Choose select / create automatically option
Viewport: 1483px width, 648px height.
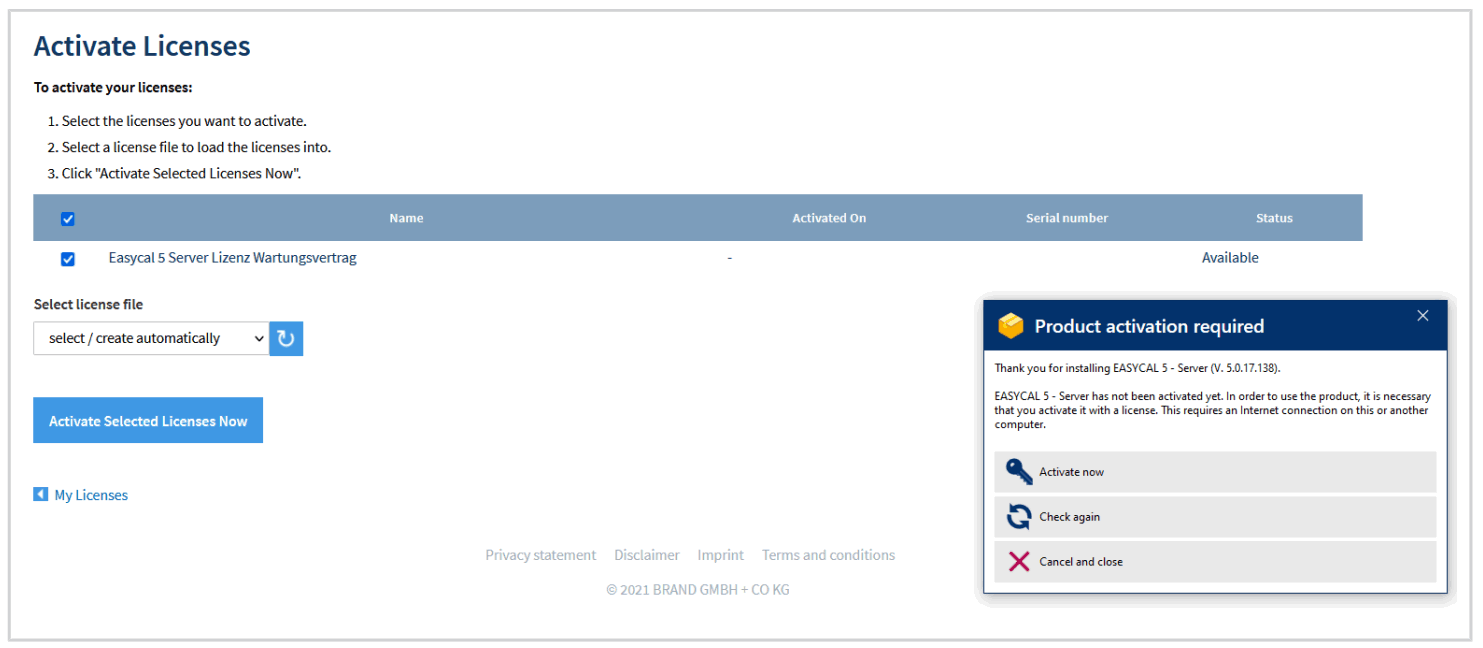(150, 338)
